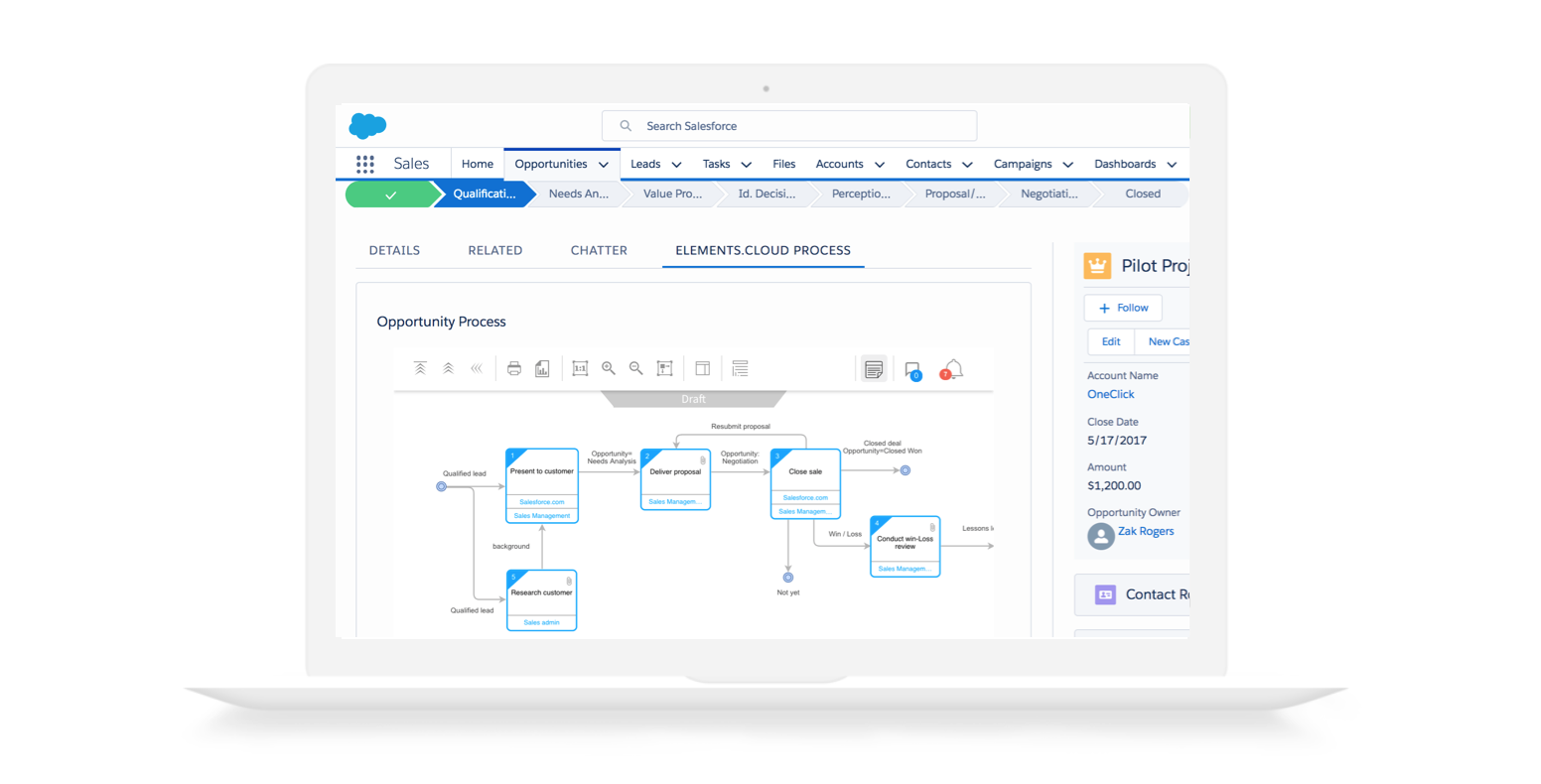This screenshot has width=1541, height=784.
Task: Switch to the RELATED tab
Action: click(x=495, y=250)
